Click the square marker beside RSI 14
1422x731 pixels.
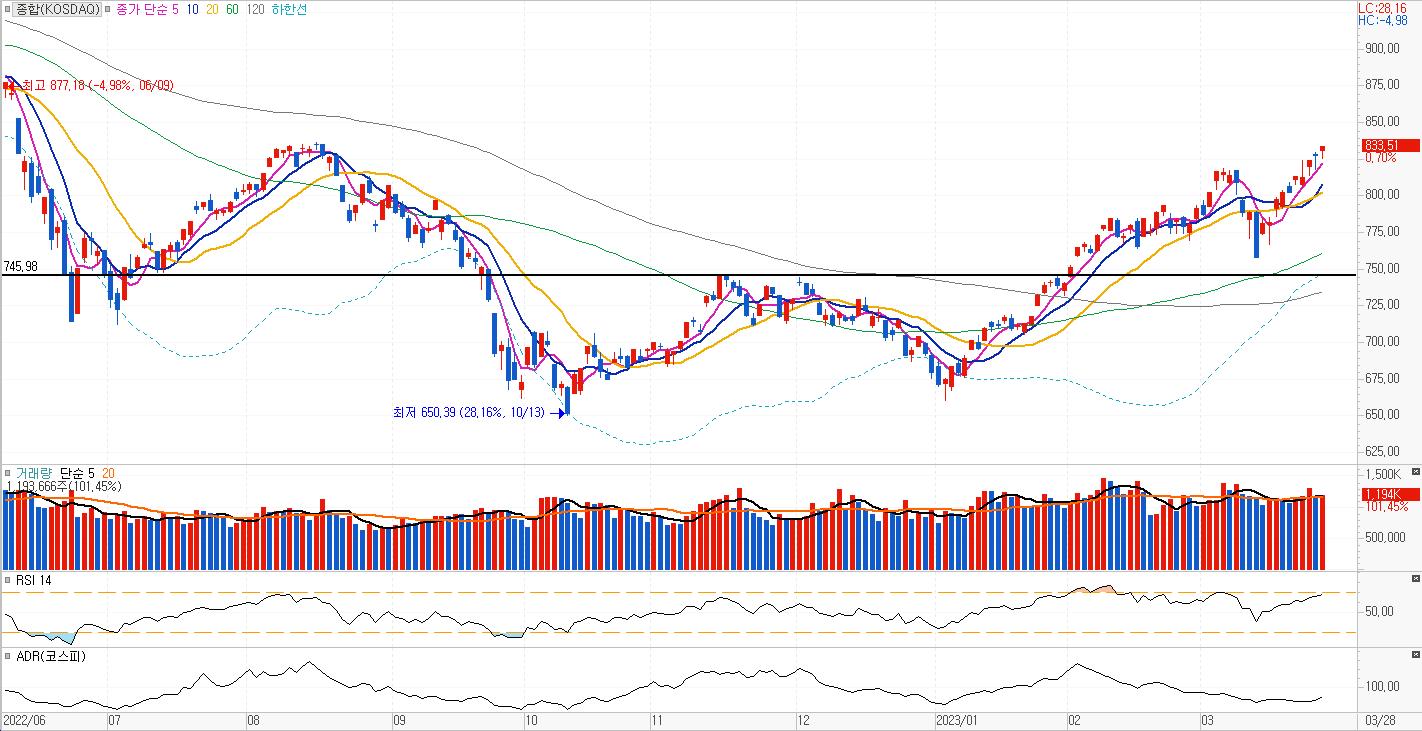click(x=8, y=581)
